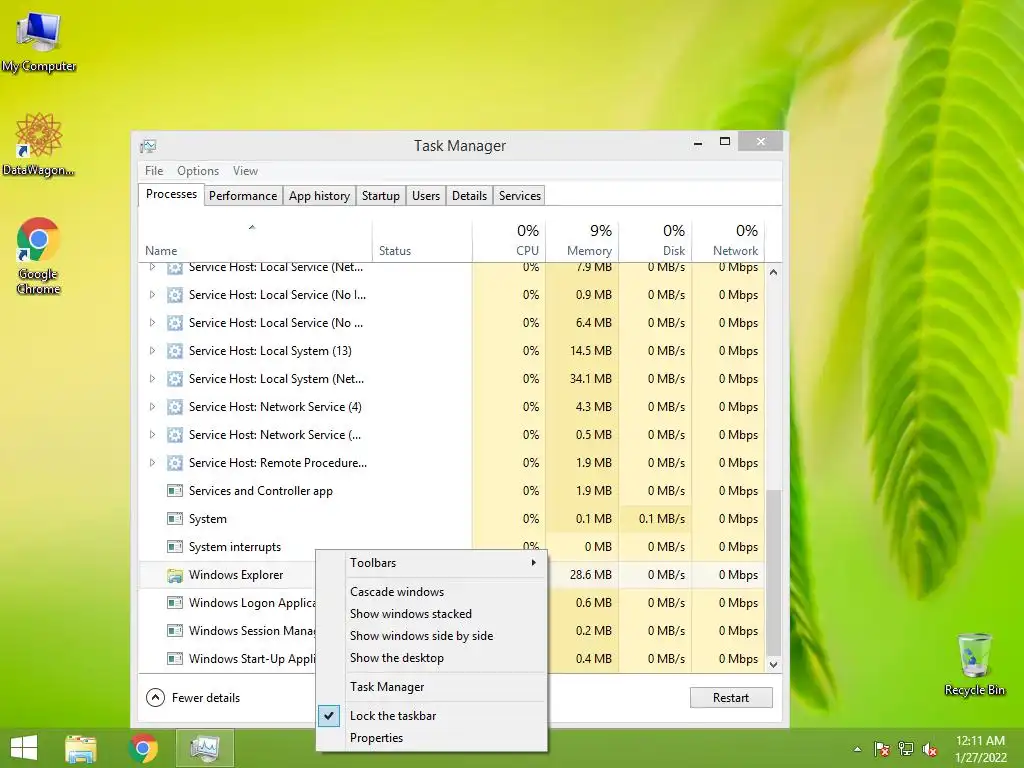
Task: Open the Options menu
Action: click(198, 170)
